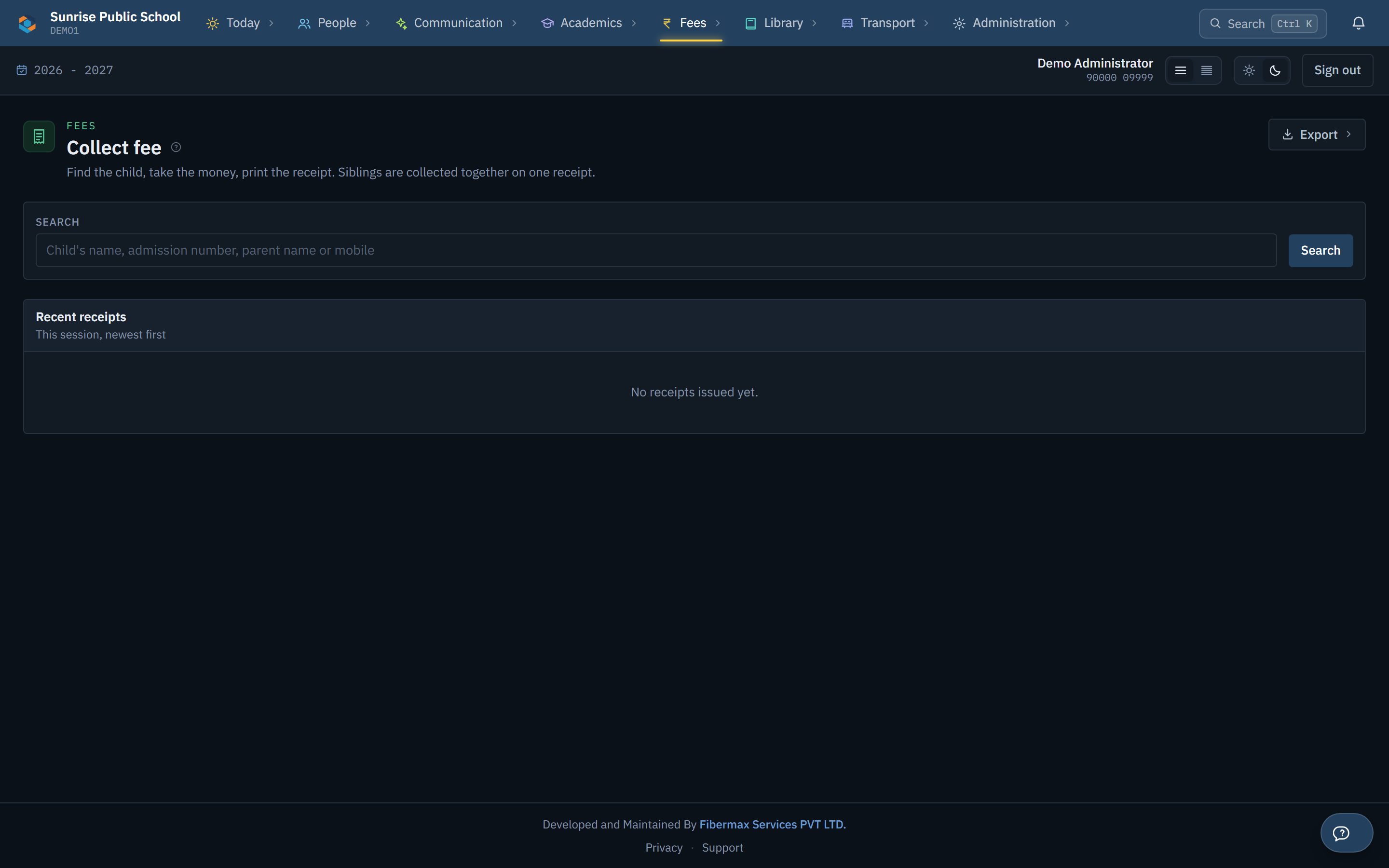
Task: Click the graduation cap icon of Academics
Action: coord(547,23)
